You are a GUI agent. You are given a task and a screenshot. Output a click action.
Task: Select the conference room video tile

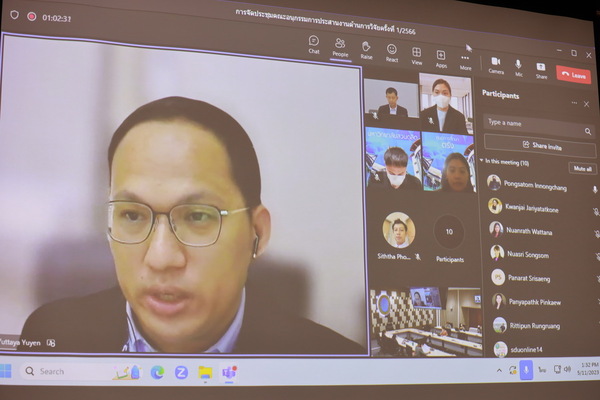click(425, 322)
